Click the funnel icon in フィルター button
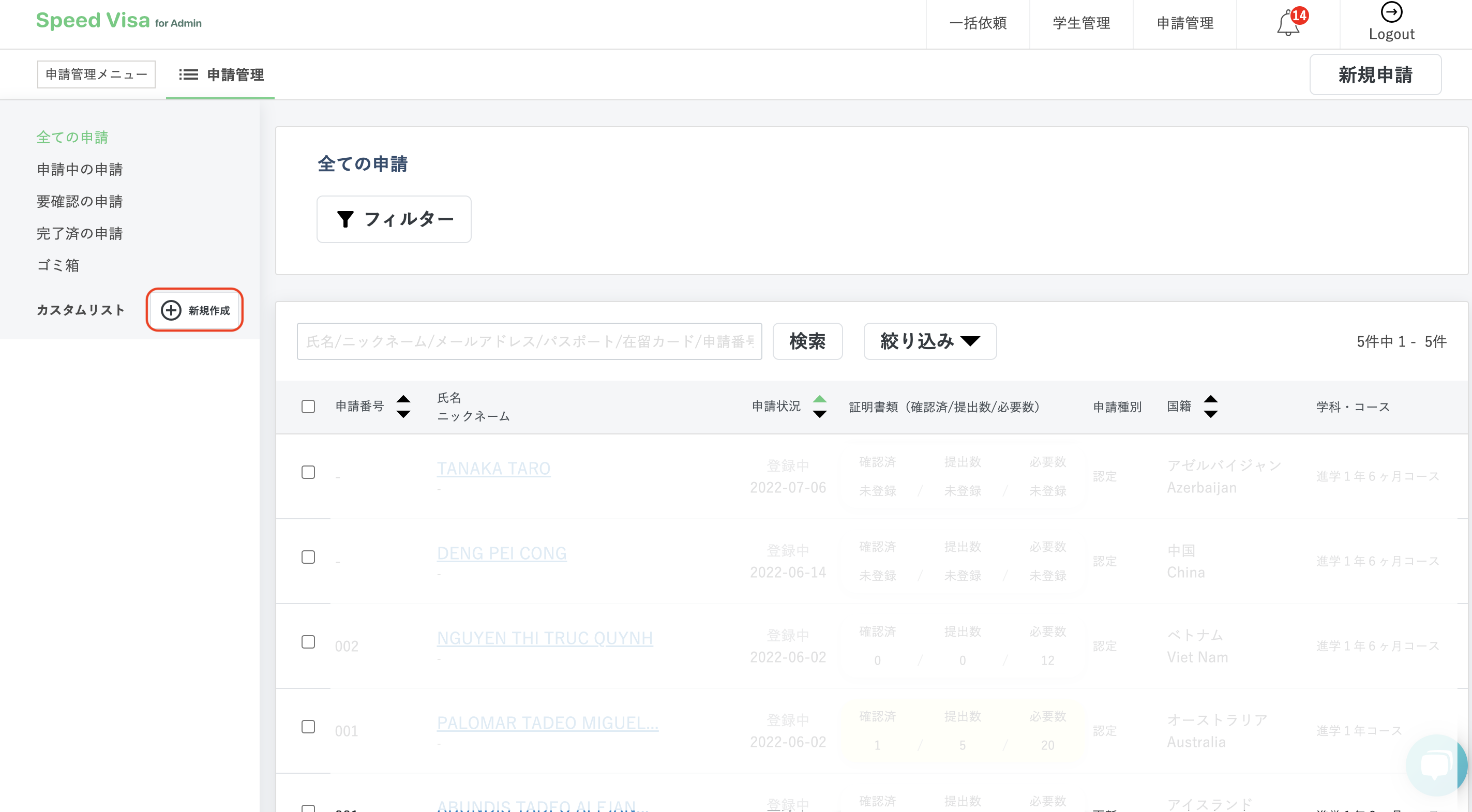The height and width of the screenshot is (812, 1472). point(345,219)
